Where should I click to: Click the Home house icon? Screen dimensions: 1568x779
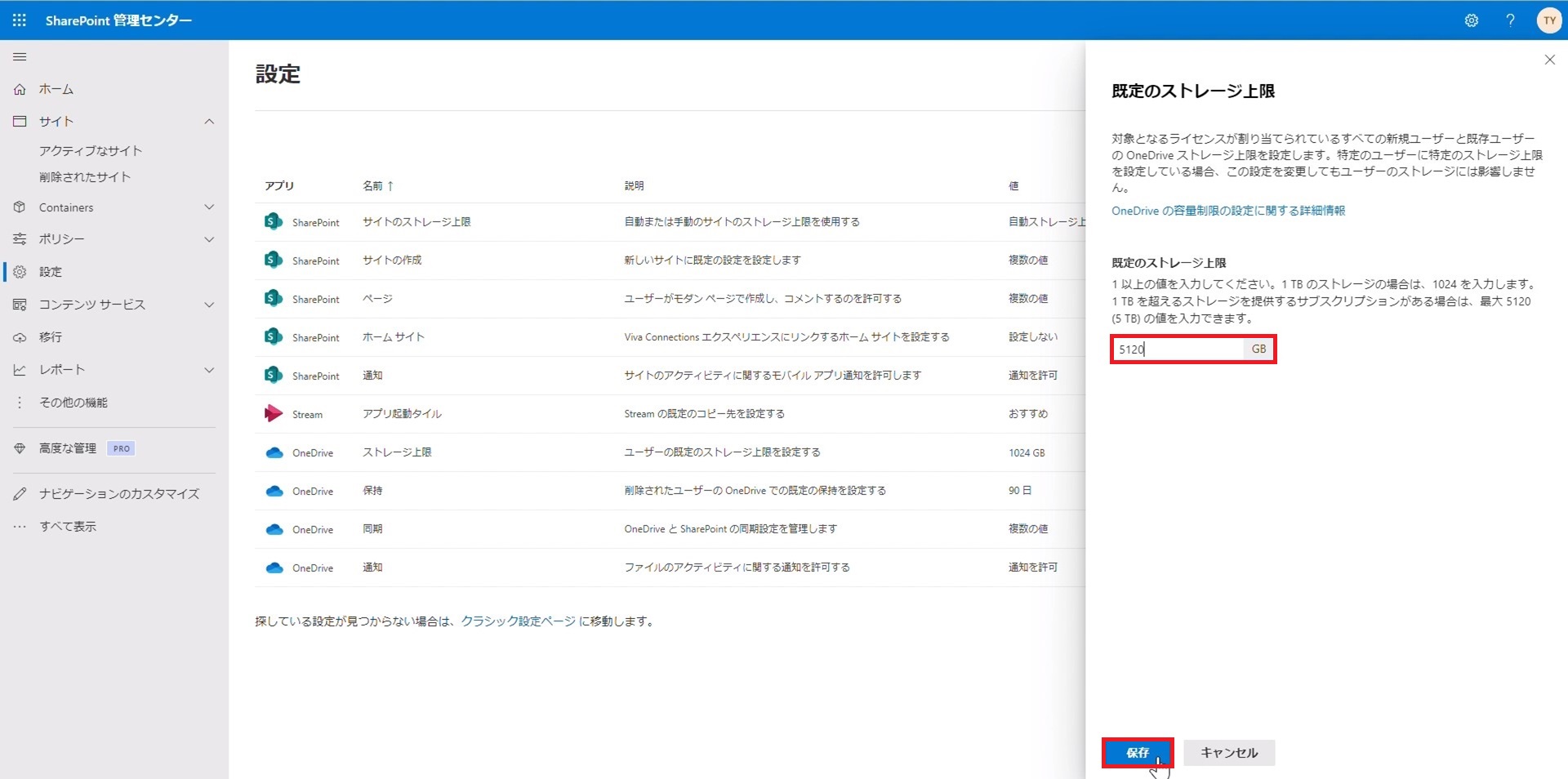[20, 89]
